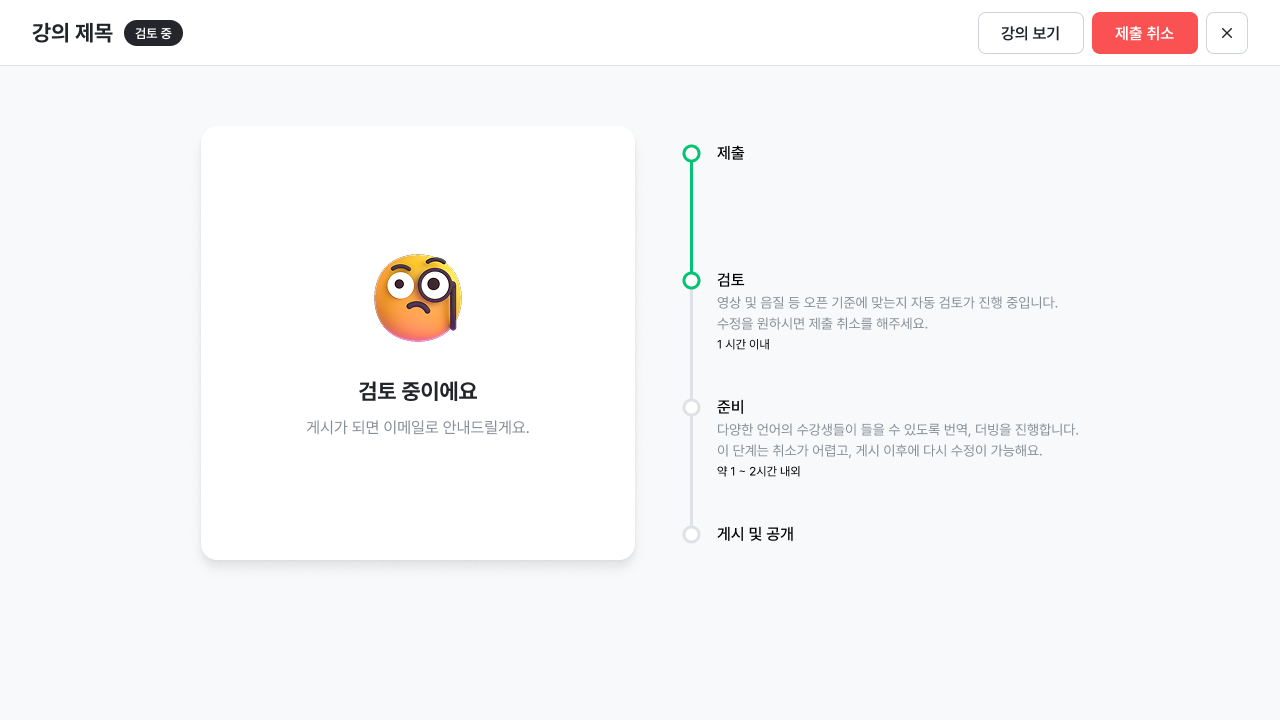Click the gray circle marker for 게시 및 공개

[x=691, y=534]
